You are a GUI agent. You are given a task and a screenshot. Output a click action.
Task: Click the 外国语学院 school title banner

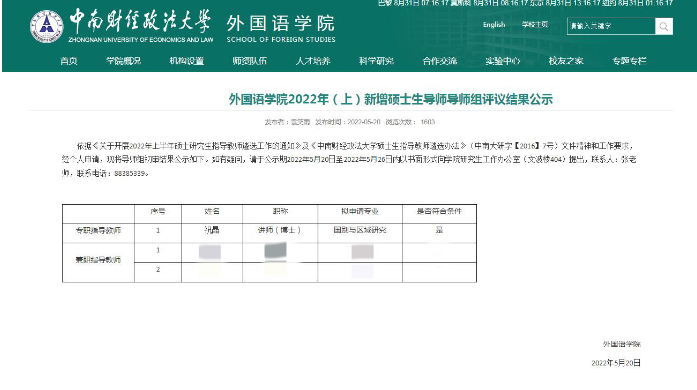coord(280,29)
